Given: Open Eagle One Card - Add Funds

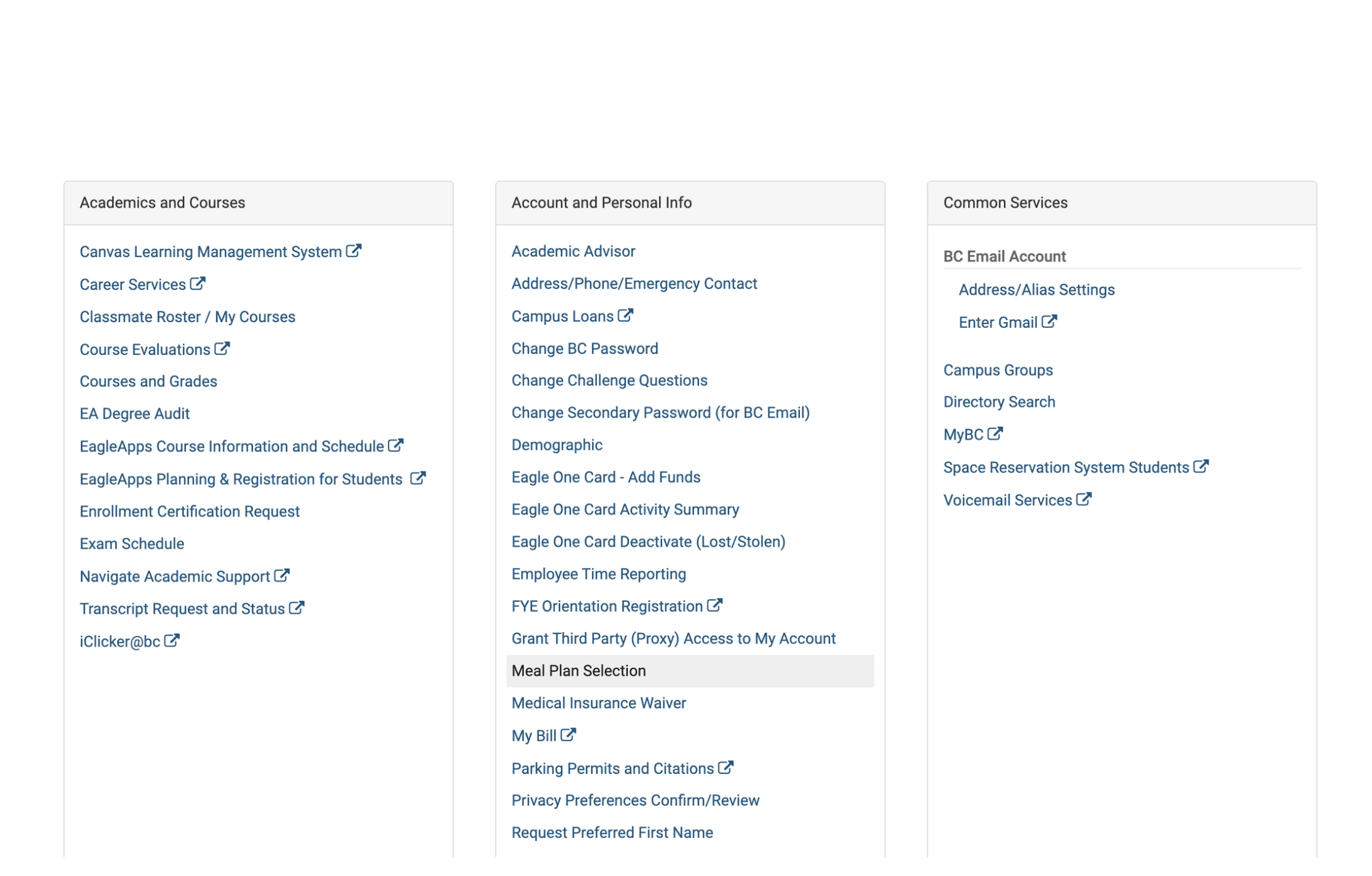Looking at the screenshot, I should (605, 477).
